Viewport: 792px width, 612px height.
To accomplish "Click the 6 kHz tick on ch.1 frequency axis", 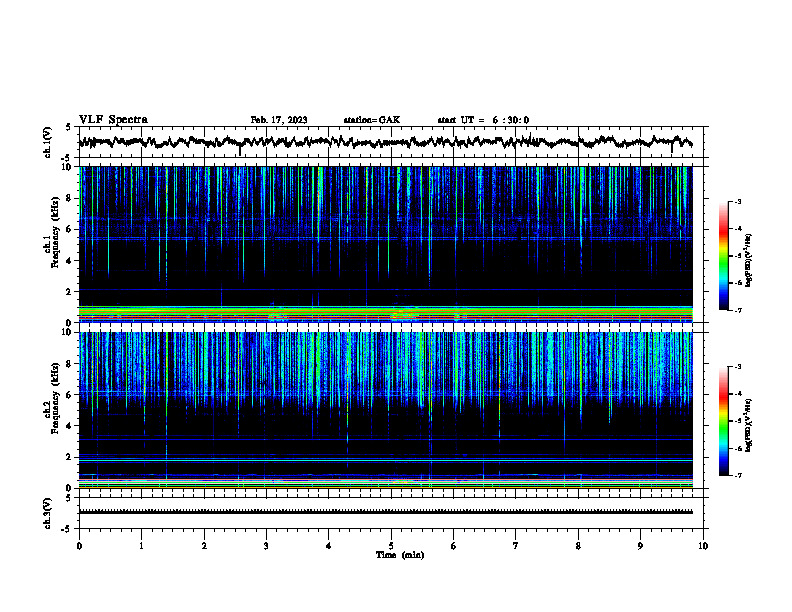I will [x=73, y=229].
